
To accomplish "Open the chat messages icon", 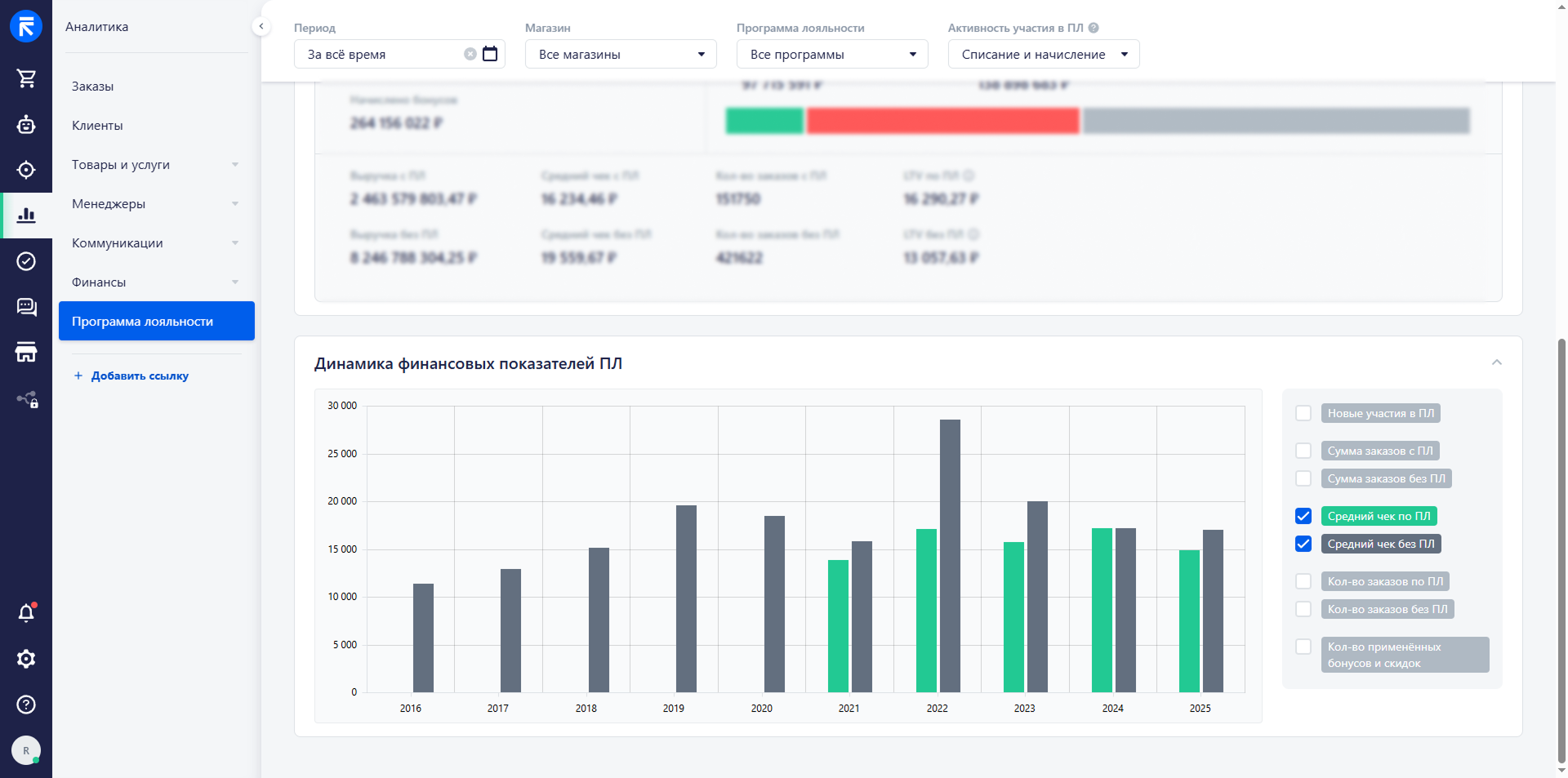I will pos(26,307).
